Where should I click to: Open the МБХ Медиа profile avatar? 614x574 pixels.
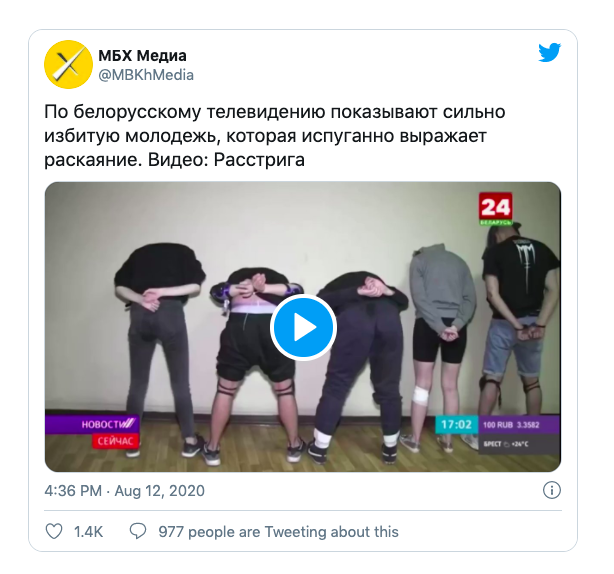click(68, 65)
